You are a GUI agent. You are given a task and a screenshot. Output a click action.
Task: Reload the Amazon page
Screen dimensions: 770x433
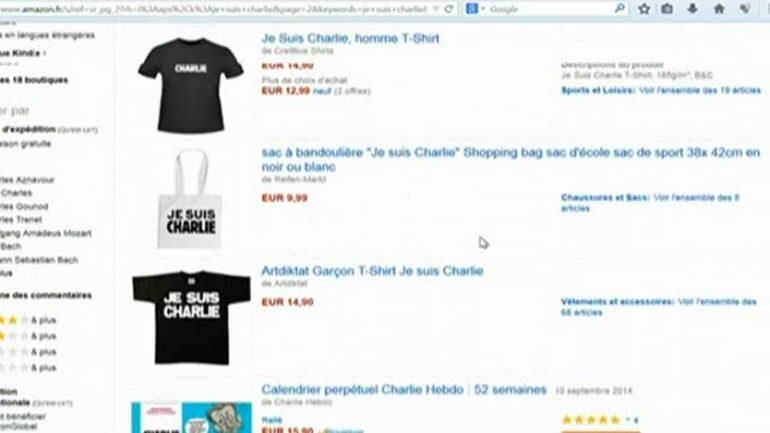click(448, 9)
